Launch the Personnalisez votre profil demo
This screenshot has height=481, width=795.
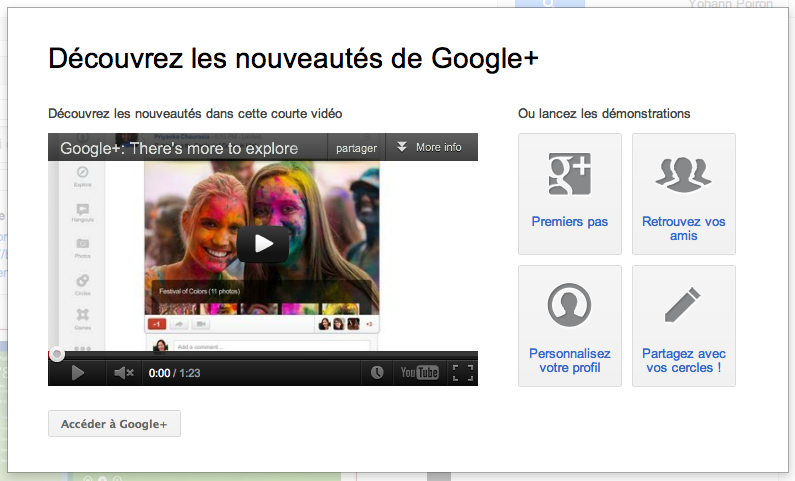[x=570, y=326]
